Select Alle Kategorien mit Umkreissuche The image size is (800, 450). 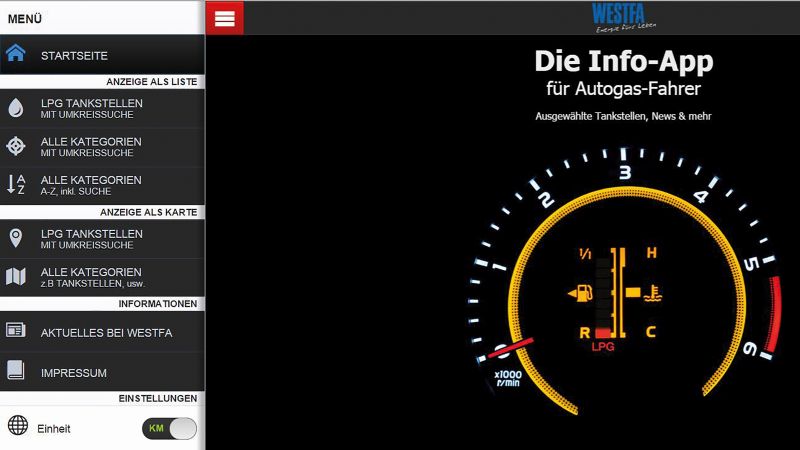coord(102,147)
